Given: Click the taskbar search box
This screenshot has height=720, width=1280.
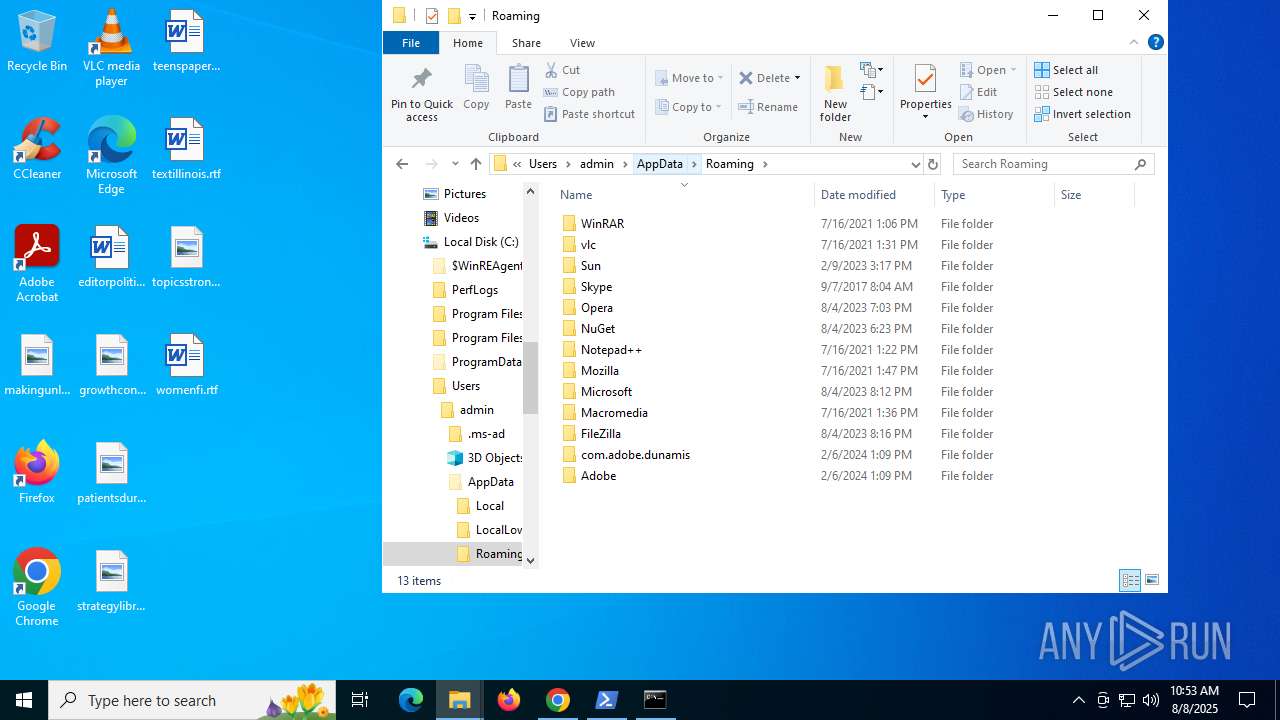Looking at the screenshot, I should click(x=193, y=700).
